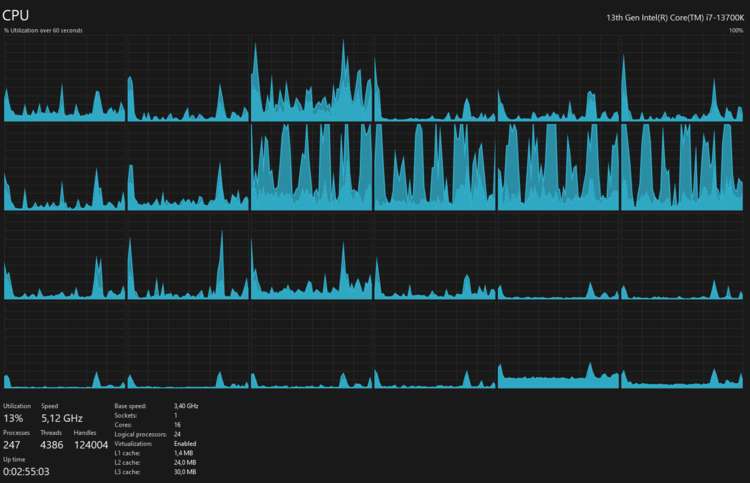Click the 100% graph scale label
Image resolution: width=750 pixels, height=483 pixels.
(x=736, y=30)
